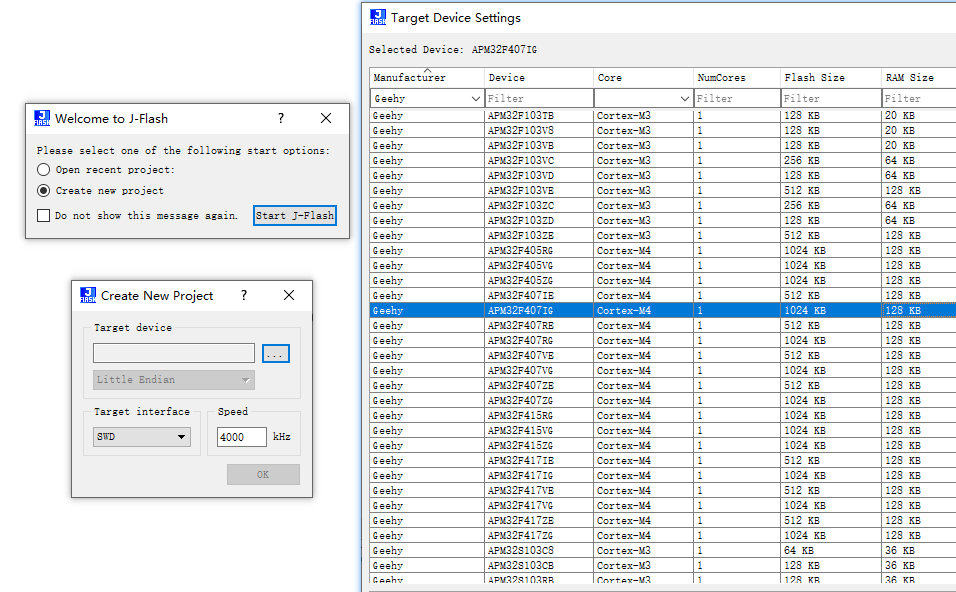Click J-Flash icon in Create New Project title
Viewport: 956px width, 592px height.
[x=88, y=295]
